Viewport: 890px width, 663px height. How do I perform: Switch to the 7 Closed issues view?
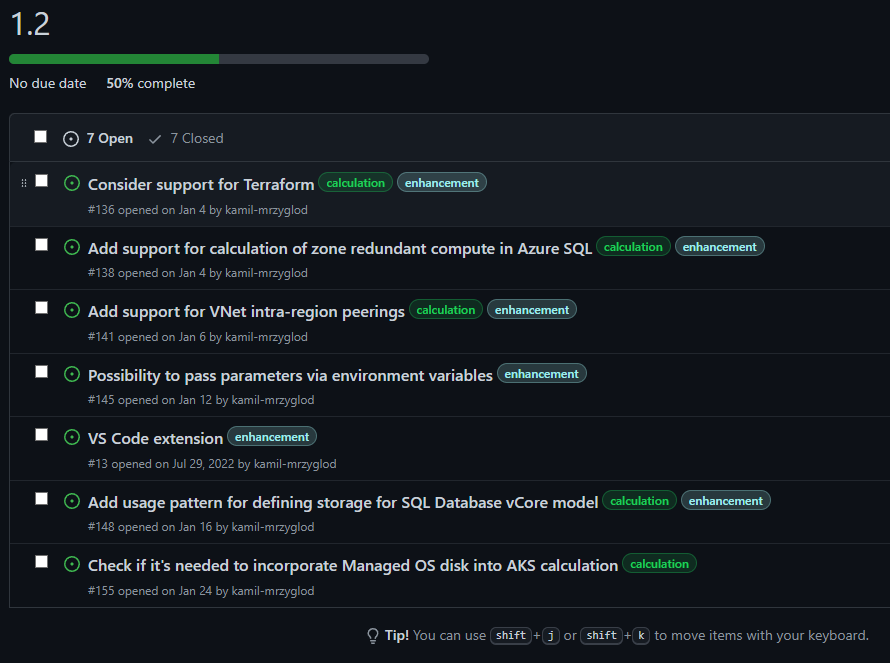pos(194,138)
